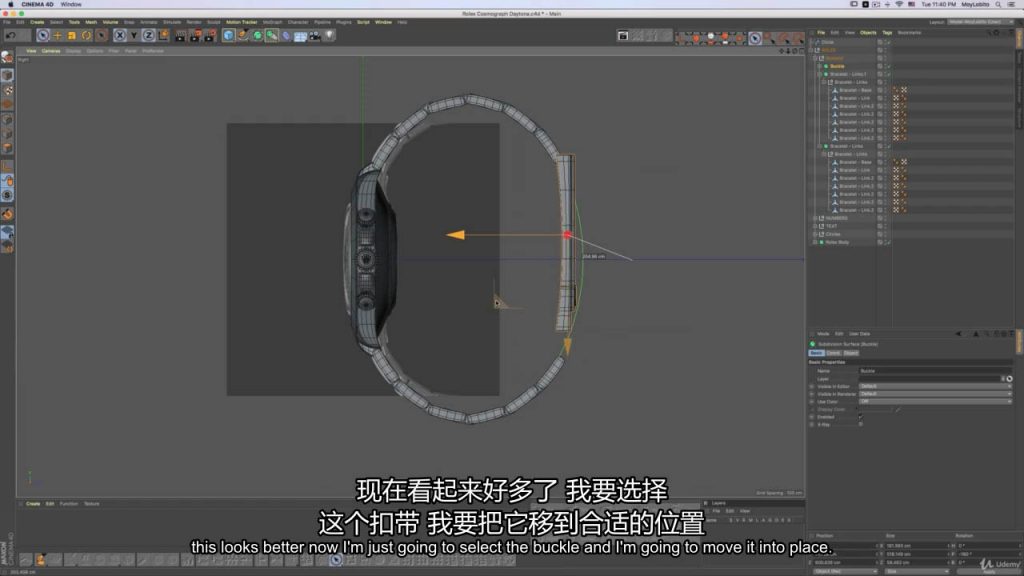Toggle the X axis lock
Screen dimensions: 1024x576
point(120,36)
